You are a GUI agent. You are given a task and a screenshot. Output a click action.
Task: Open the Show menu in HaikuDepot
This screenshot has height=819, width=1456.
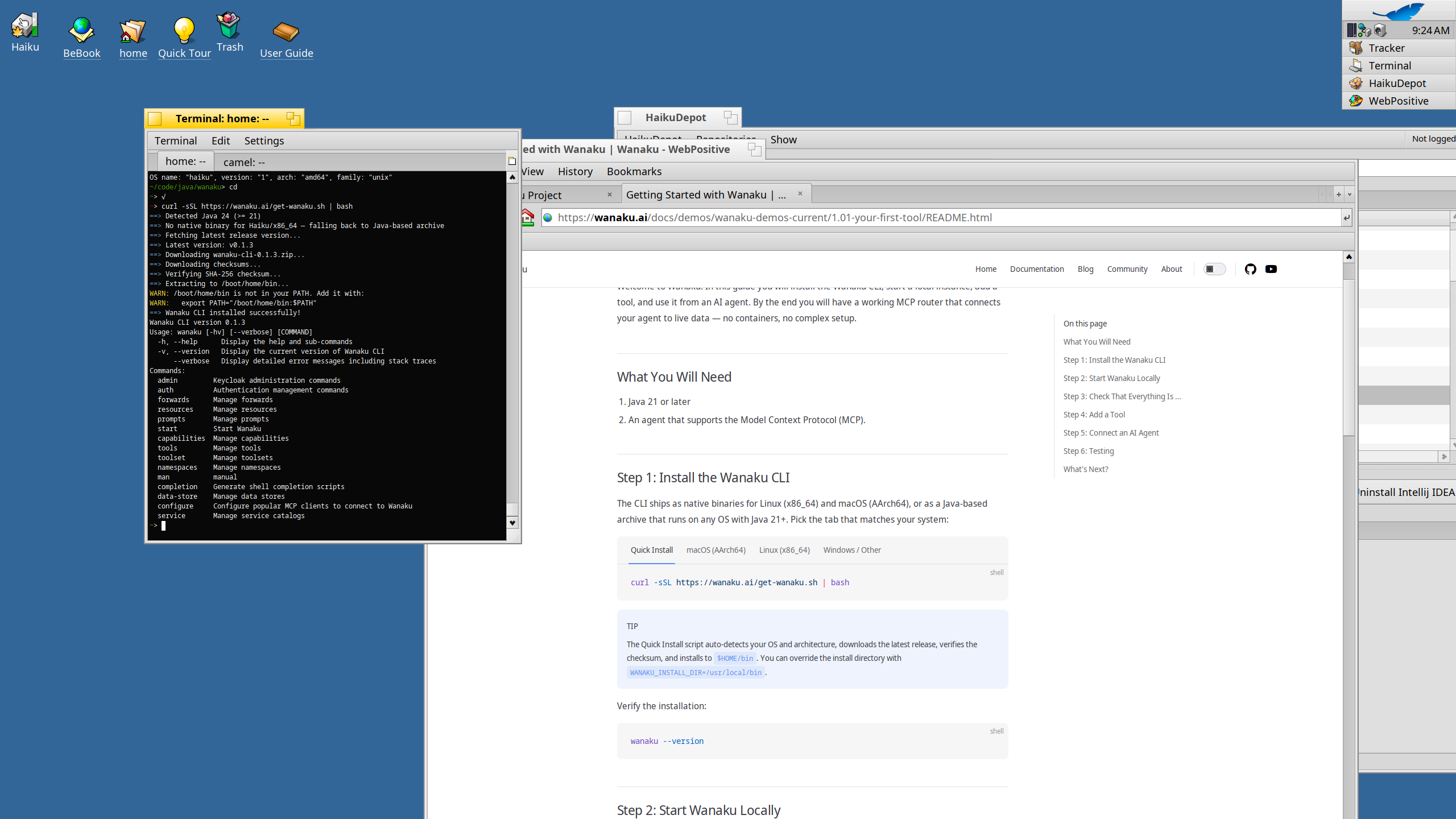click(783, 139)
